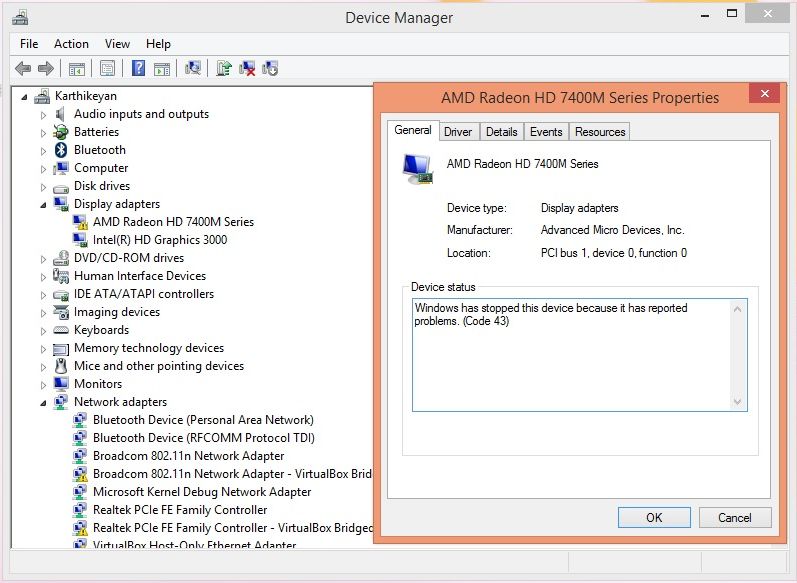
Task: Collapse the Display adapters node
Action: 43,205
